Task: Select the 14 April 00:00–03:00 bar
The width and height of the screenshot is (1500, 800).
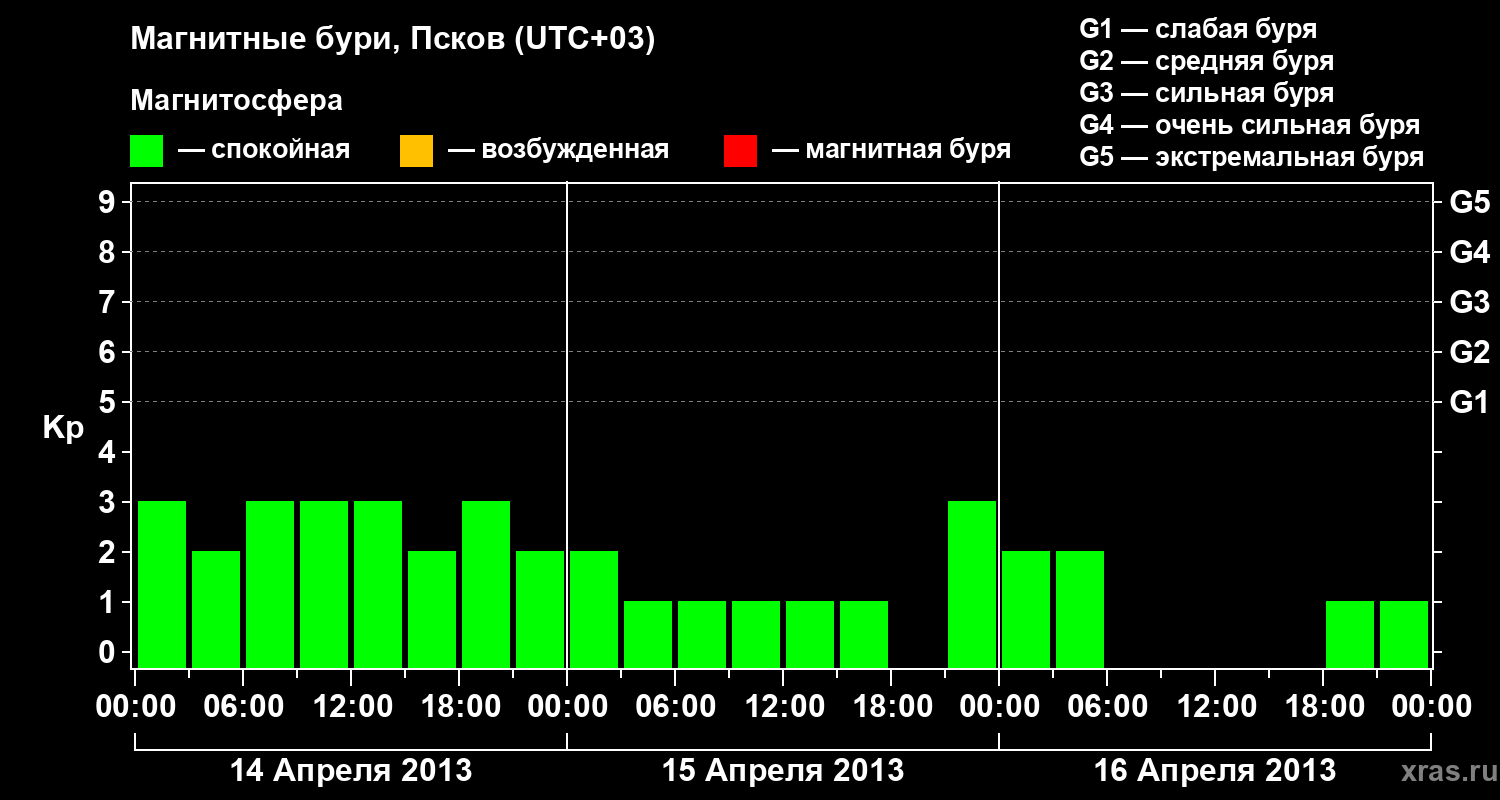Action: coord(162,584)
